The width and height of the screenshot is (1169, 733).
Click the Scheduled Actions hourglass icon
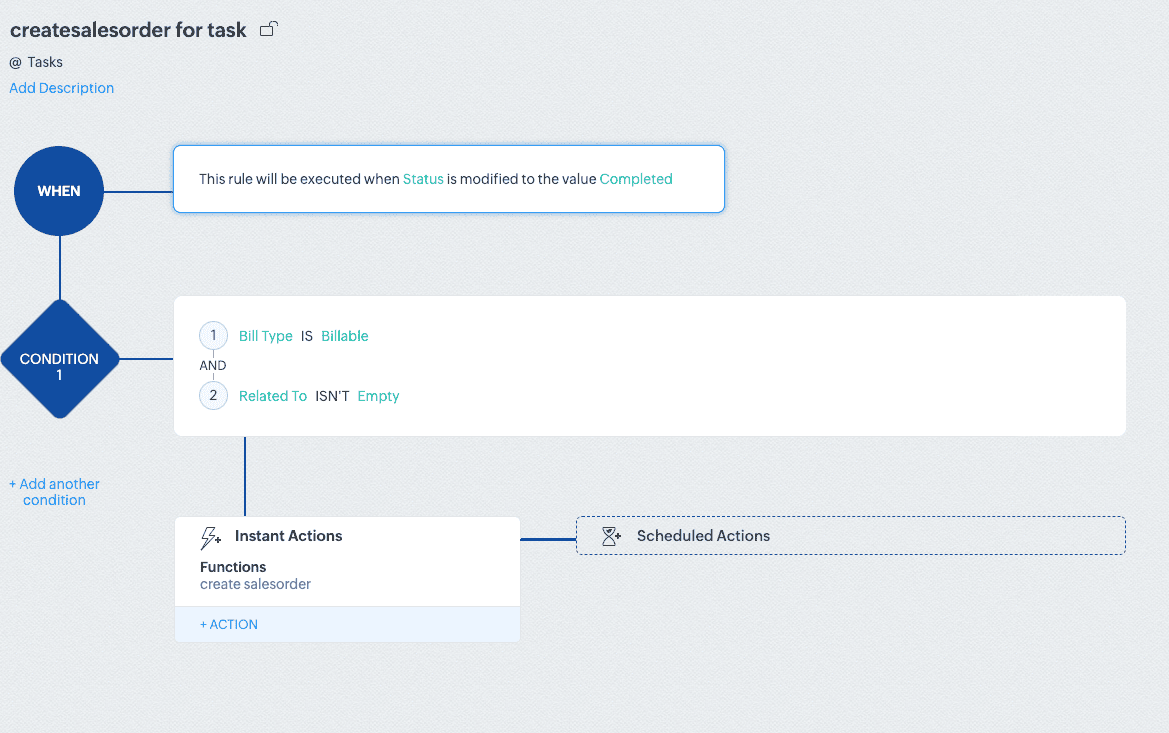pyautogui.click(x=612, y=536)
